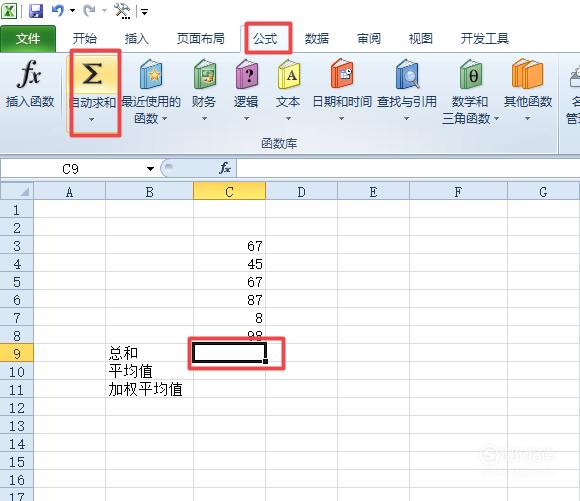
Task: Expand the 文本 dropdown arrow
Action: pos(289,119)
